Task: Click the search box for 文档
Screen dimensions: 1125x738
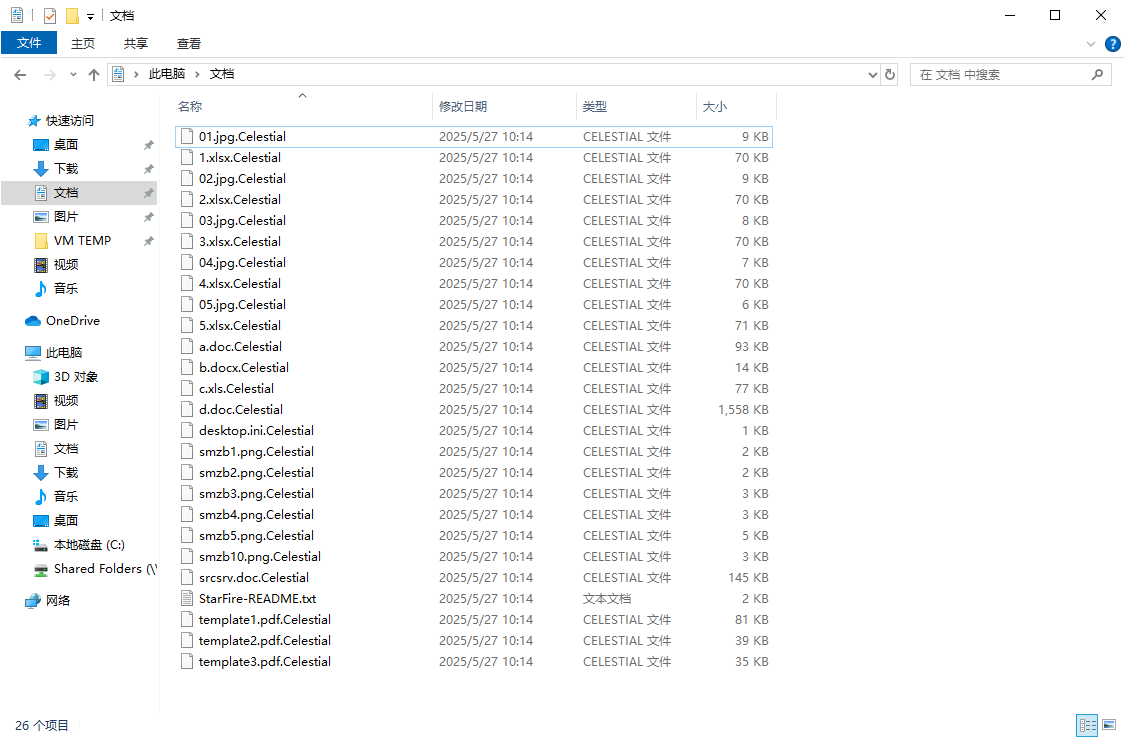Action: coord(1000,75)
